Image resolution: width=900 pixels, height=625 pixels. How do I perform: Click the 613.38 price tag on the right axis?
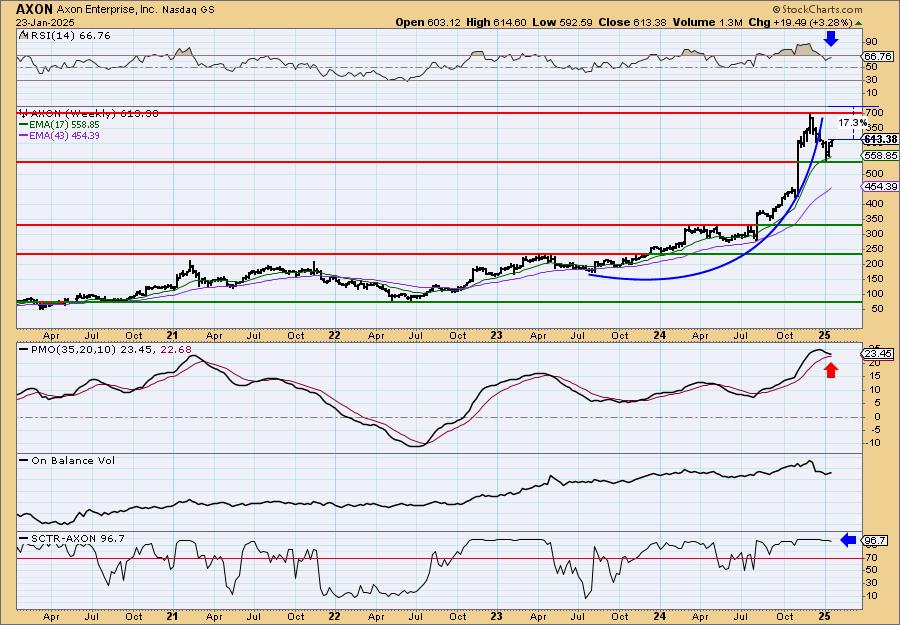[x=880, y=139]
